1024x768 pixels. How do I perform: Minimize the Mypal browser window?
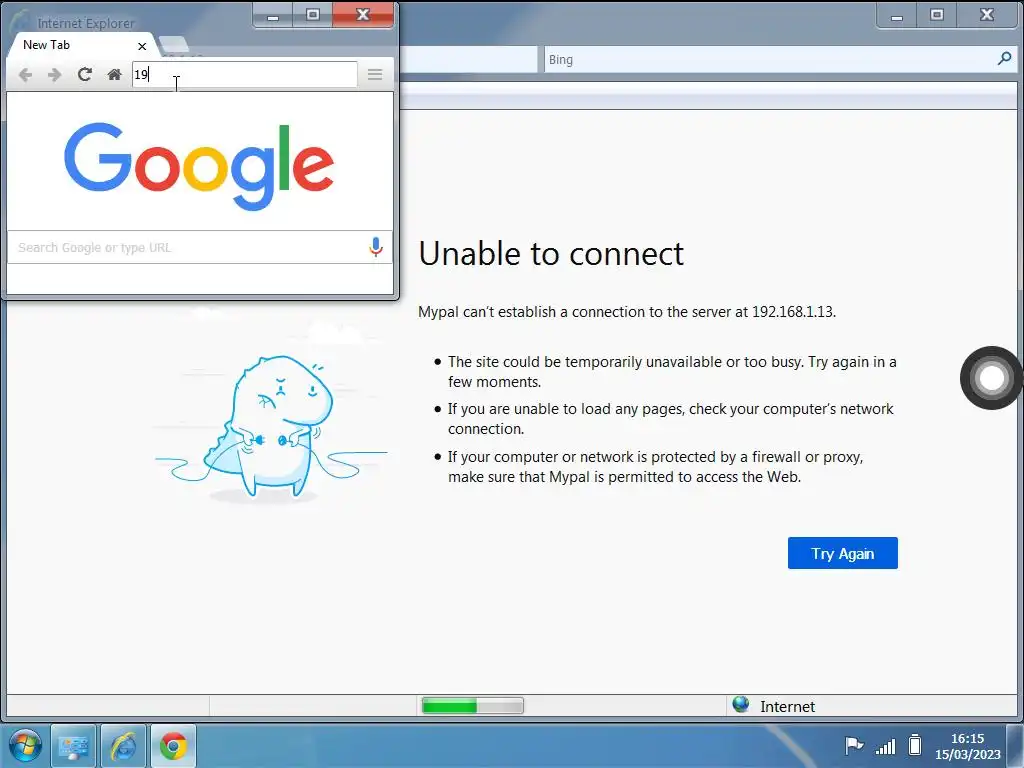(x=897, y=15)
